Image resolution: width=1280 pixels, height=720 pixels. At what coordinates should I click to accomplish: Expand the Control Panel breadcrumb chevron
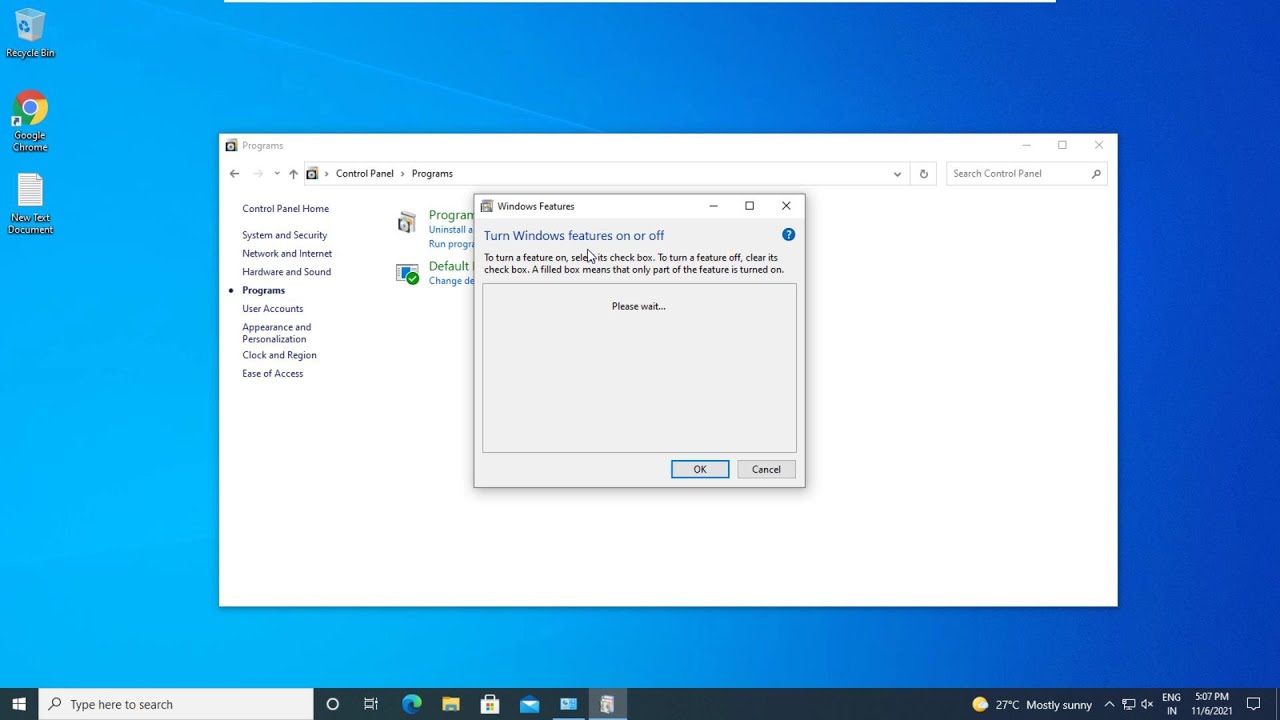[403, 174]
